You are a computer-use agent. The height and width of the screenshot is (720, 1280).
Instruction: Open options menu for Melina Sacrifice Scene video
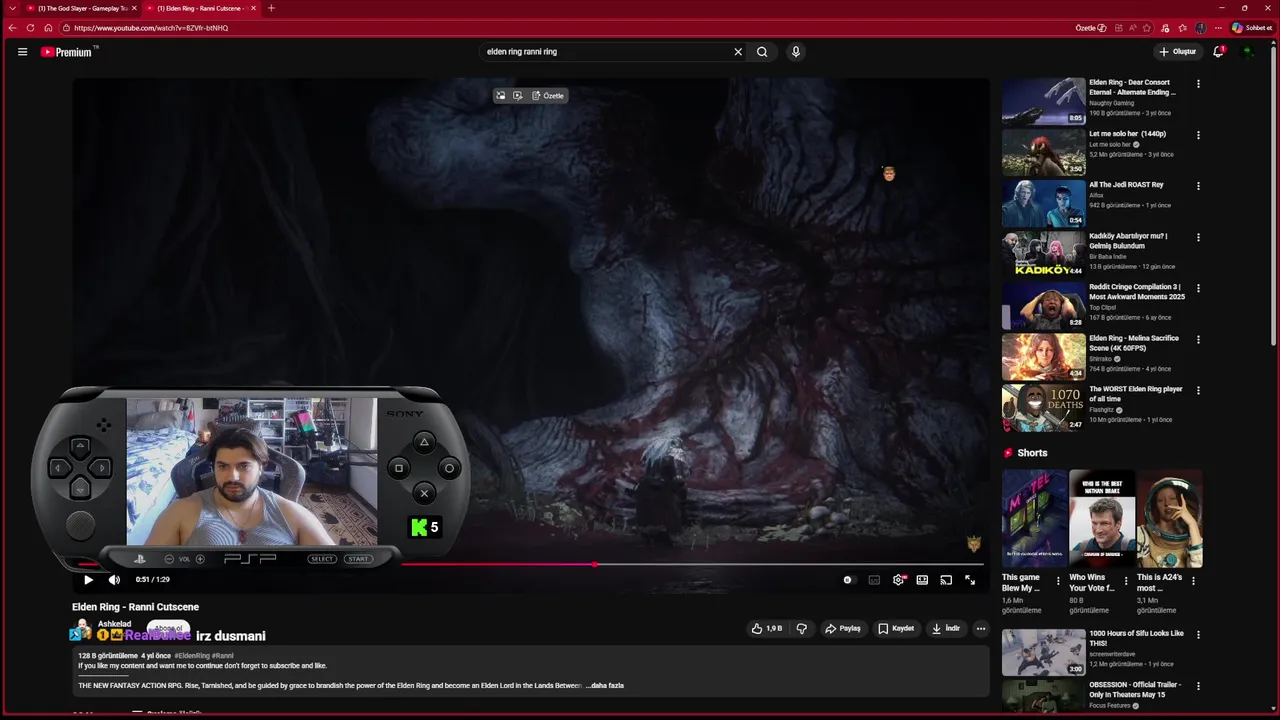[x=1198, y=339]
